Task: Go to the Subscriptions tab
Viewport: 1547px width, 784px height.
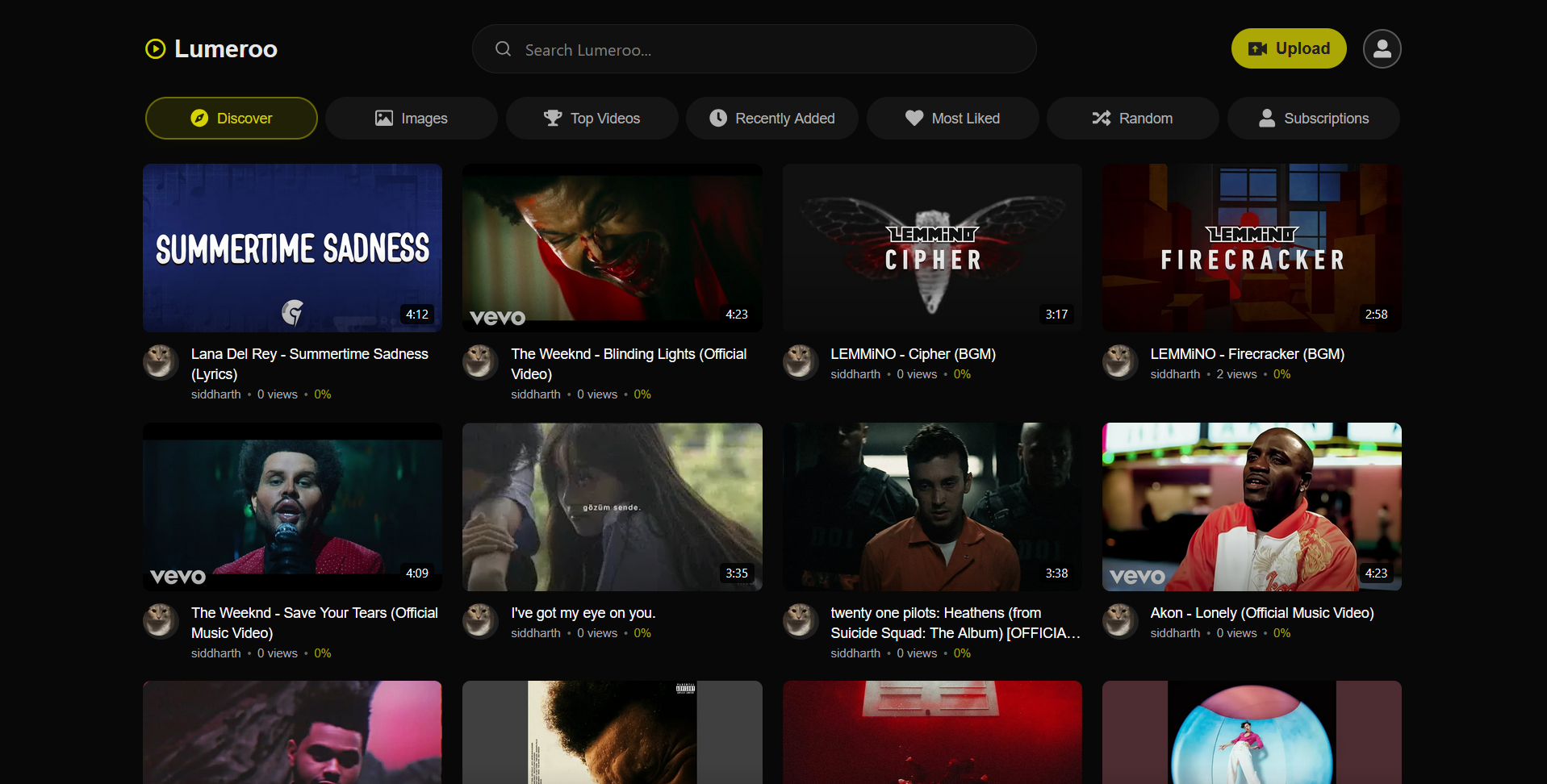Action: (x=1314, y=119)
